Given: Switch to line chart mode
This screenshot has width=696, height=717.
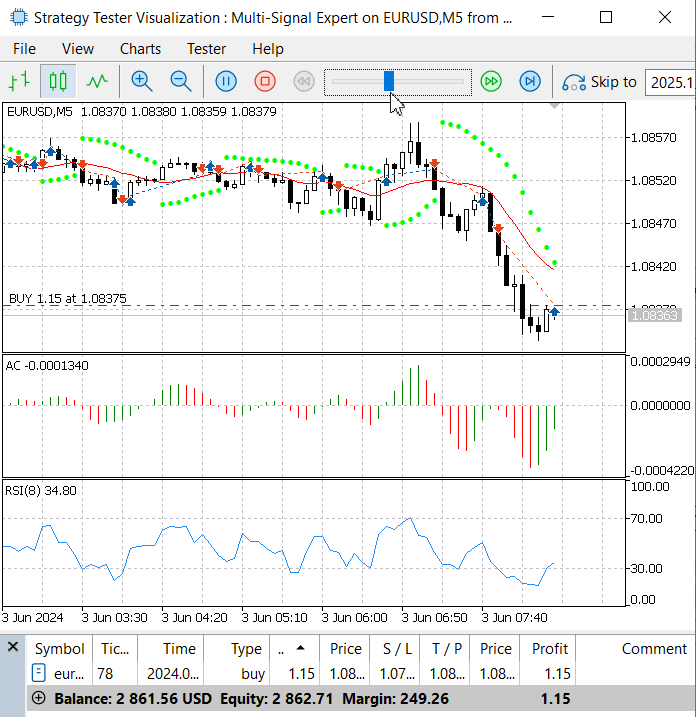Looking at the screenshot, I should coord(97,81).
